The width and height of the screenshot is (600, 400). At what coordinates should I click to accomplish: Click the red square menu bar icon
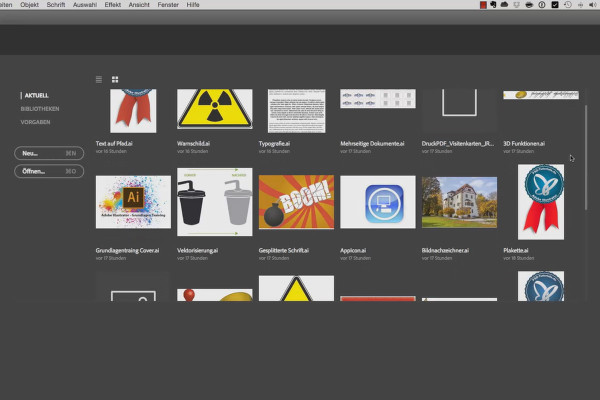coord(483,5)
